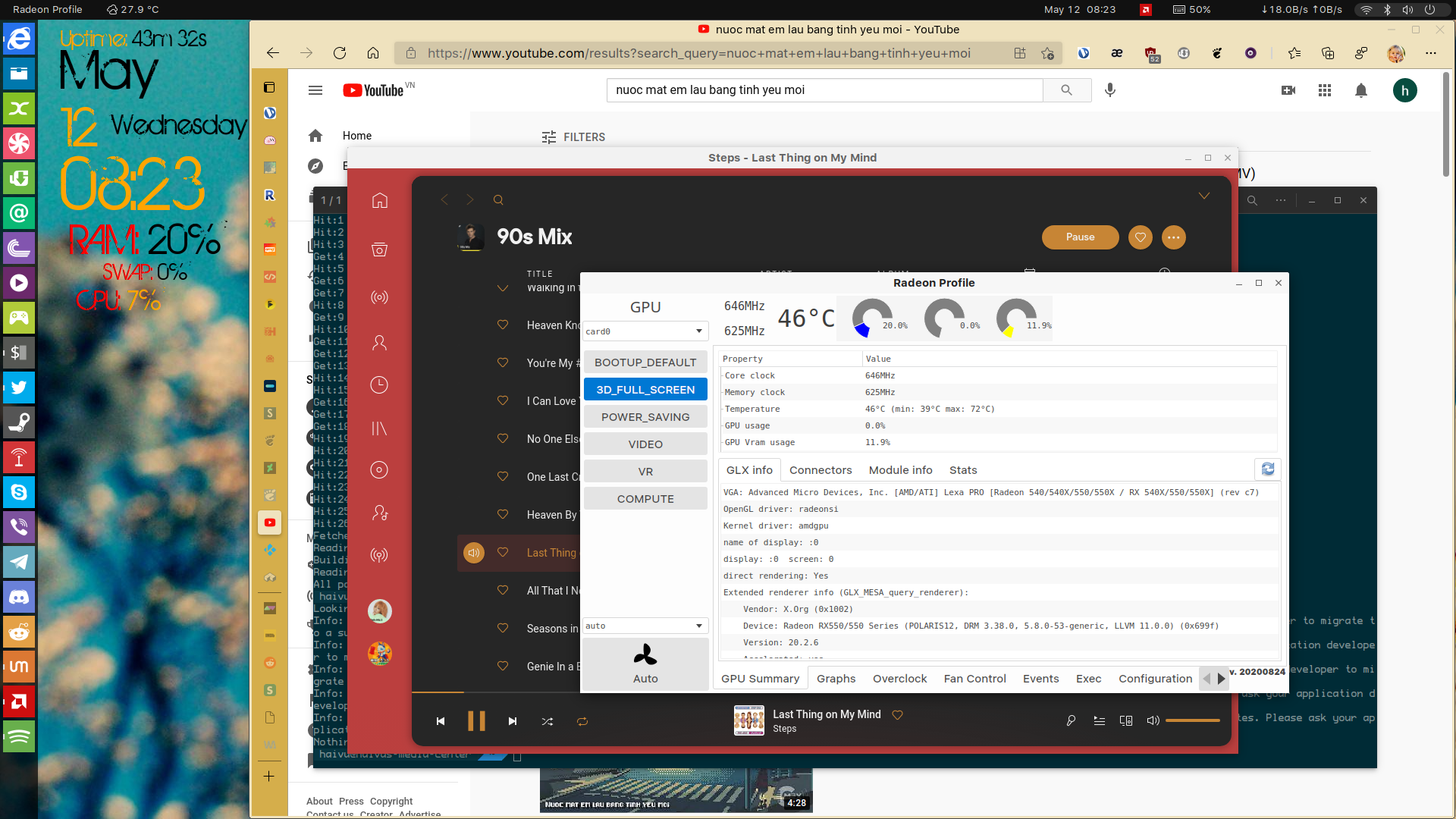This screenshot has height=819, width=1456.
Task: Toggle favorite heart for the 90s Mix playlist
Action: pos(1141,237)
